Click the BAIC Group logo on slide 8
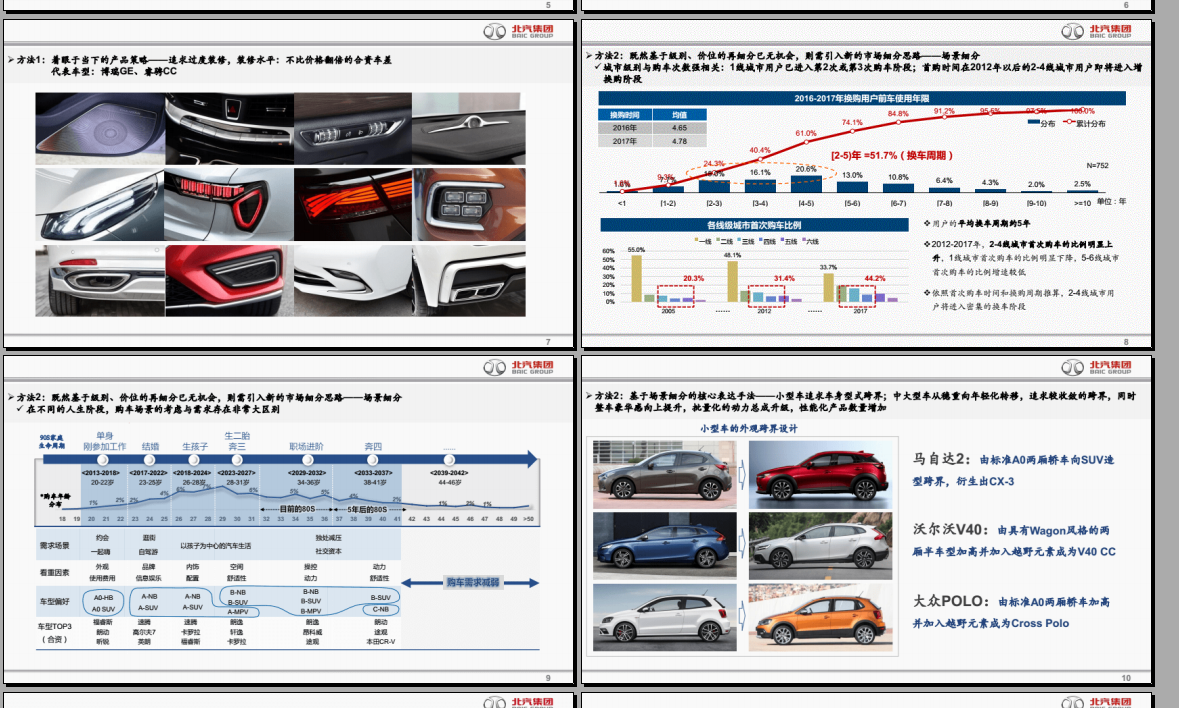 (x=1096, y=31)
